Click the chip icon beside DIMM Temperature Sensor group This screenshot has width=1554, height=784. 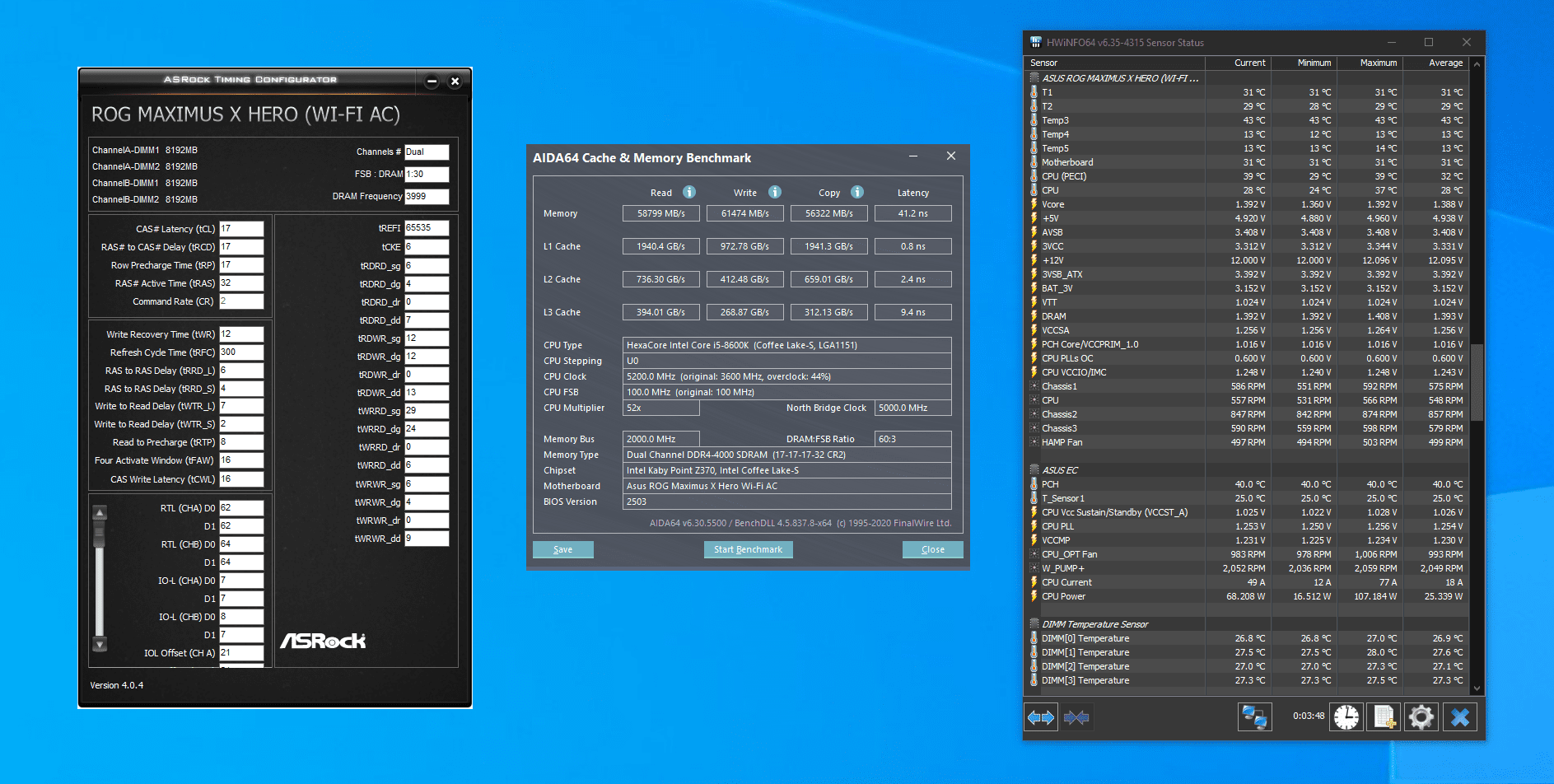tap(1034, 624)
